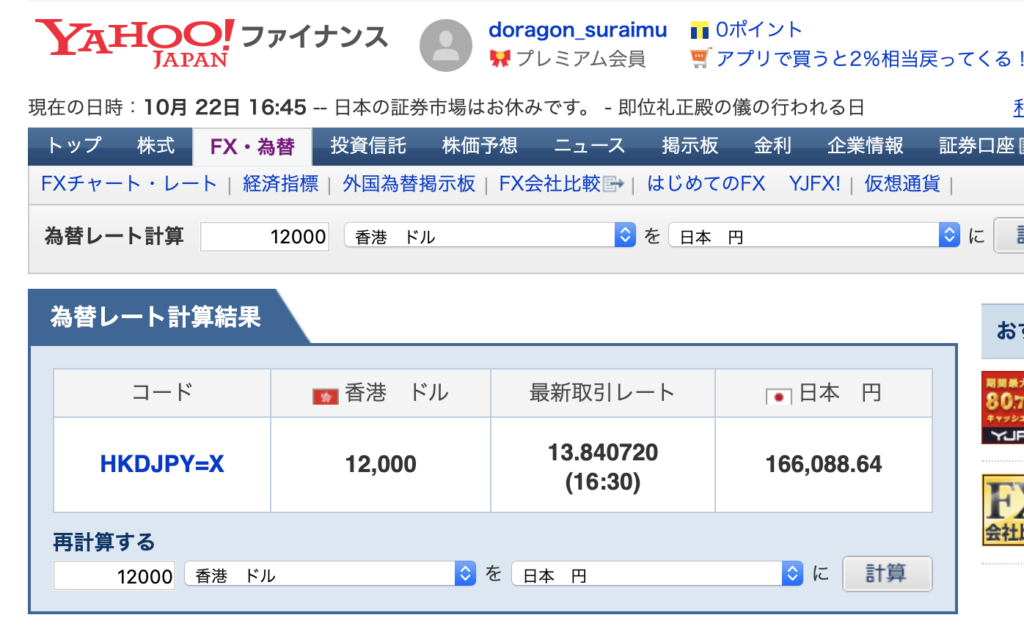Click the T-point icon beside 0ポイント
Viewport: 1024px width, 626px height.
(x=699, y=30)
